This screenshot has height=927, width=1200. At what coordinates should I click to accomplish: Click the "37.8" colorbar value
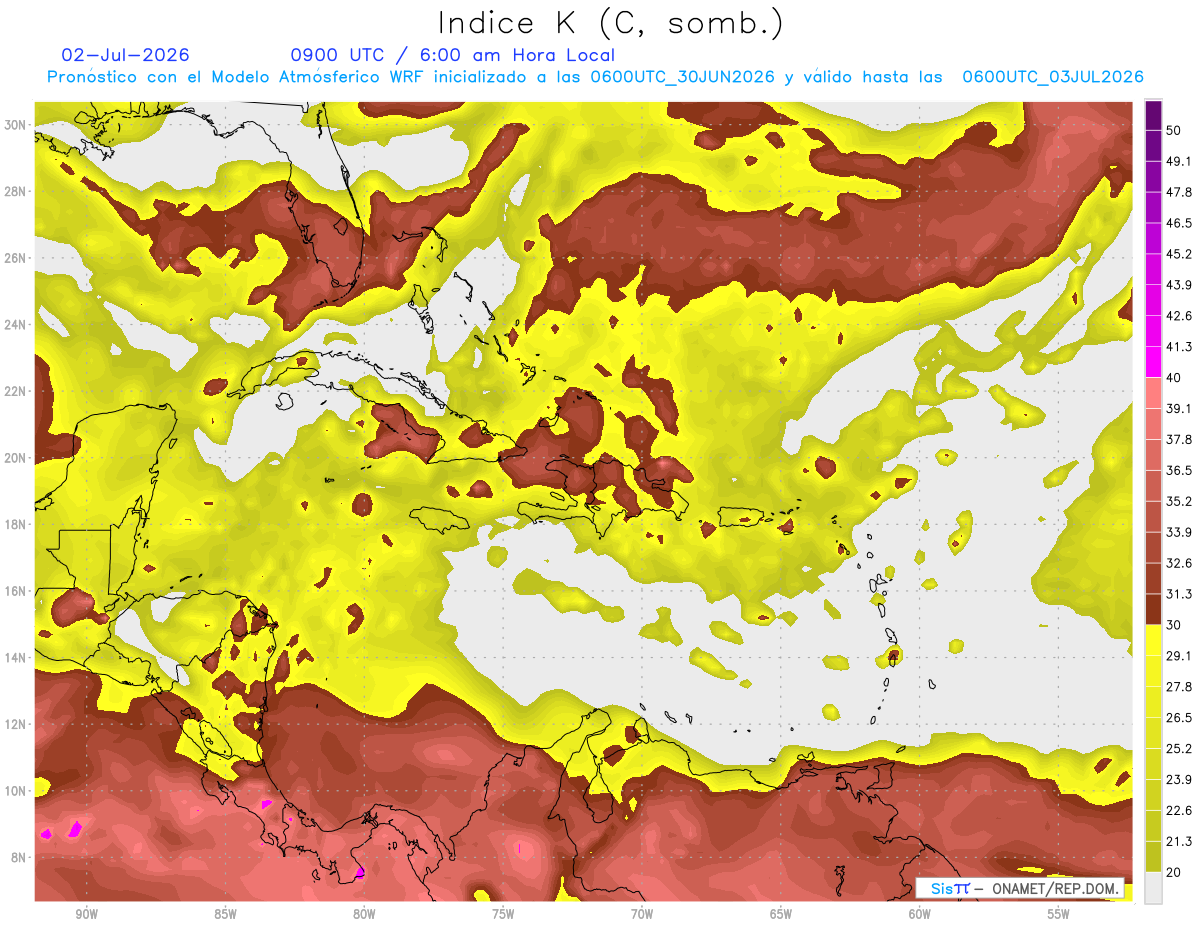click(x=1178, y=439)
